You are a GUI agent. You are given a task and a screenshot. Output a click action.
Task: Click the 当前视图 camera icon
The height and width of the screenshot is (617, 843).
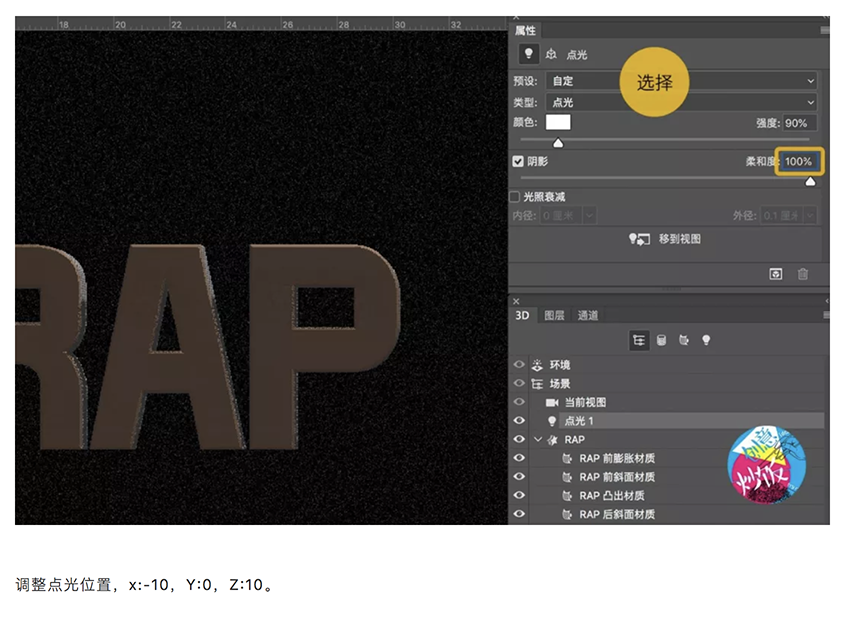pyautogui.click(x=552, y=403)
